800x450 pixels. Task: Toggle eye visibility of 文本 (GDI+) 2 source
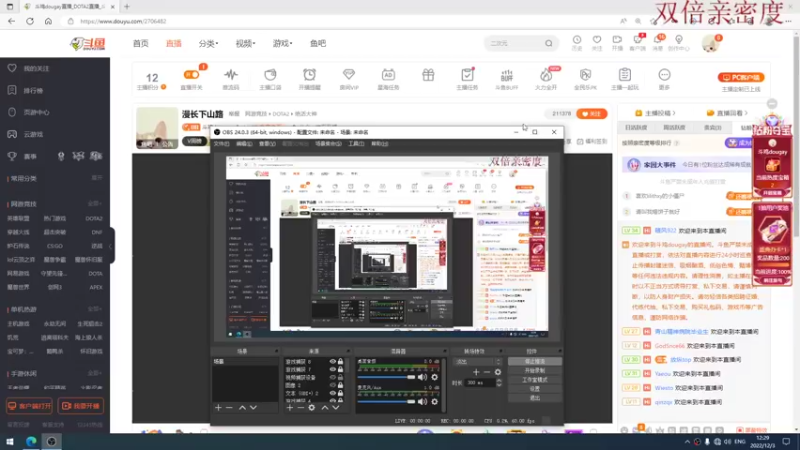333,393
